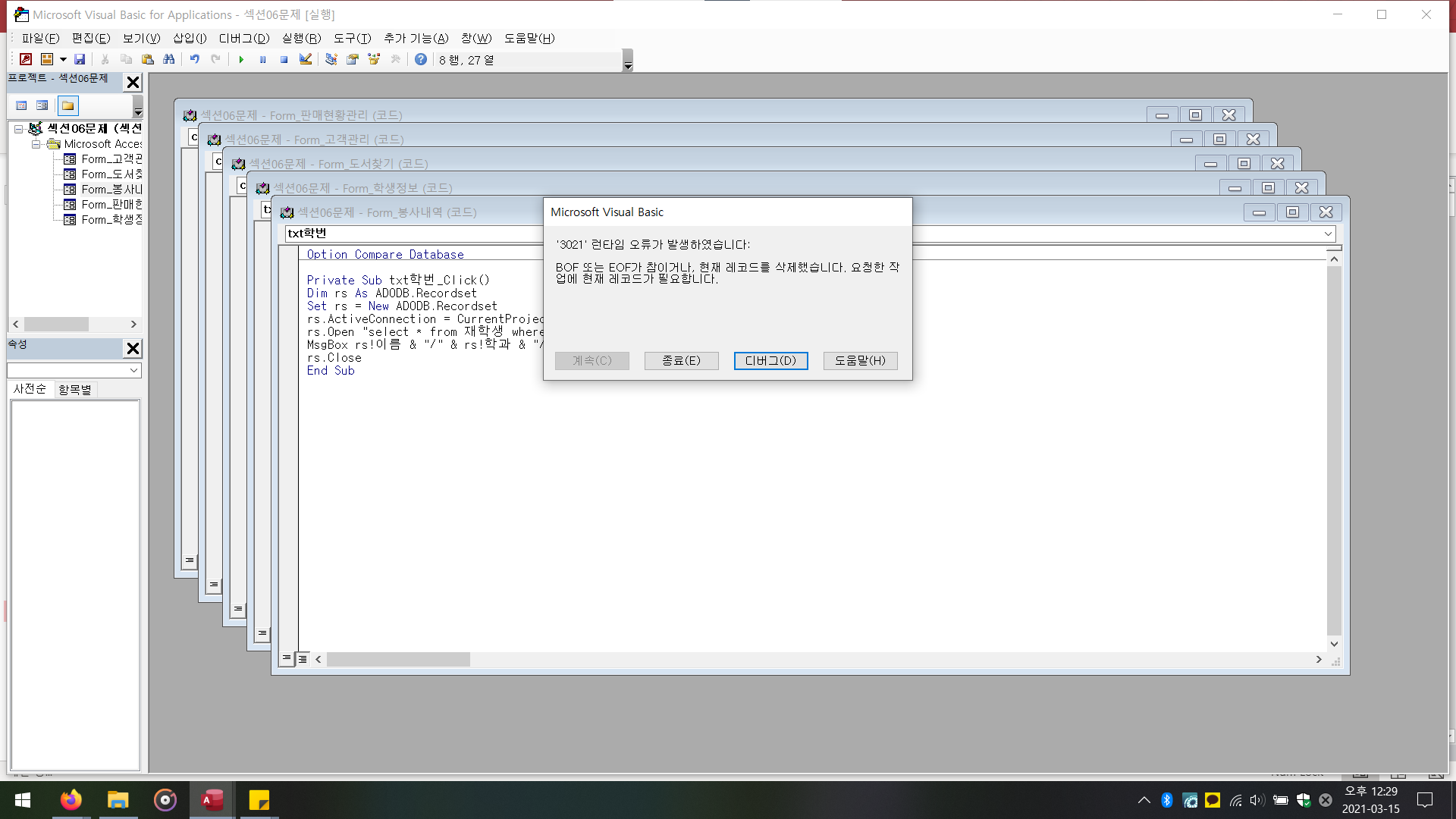Click the Save icon in toolbar

(x=80, y=59)
